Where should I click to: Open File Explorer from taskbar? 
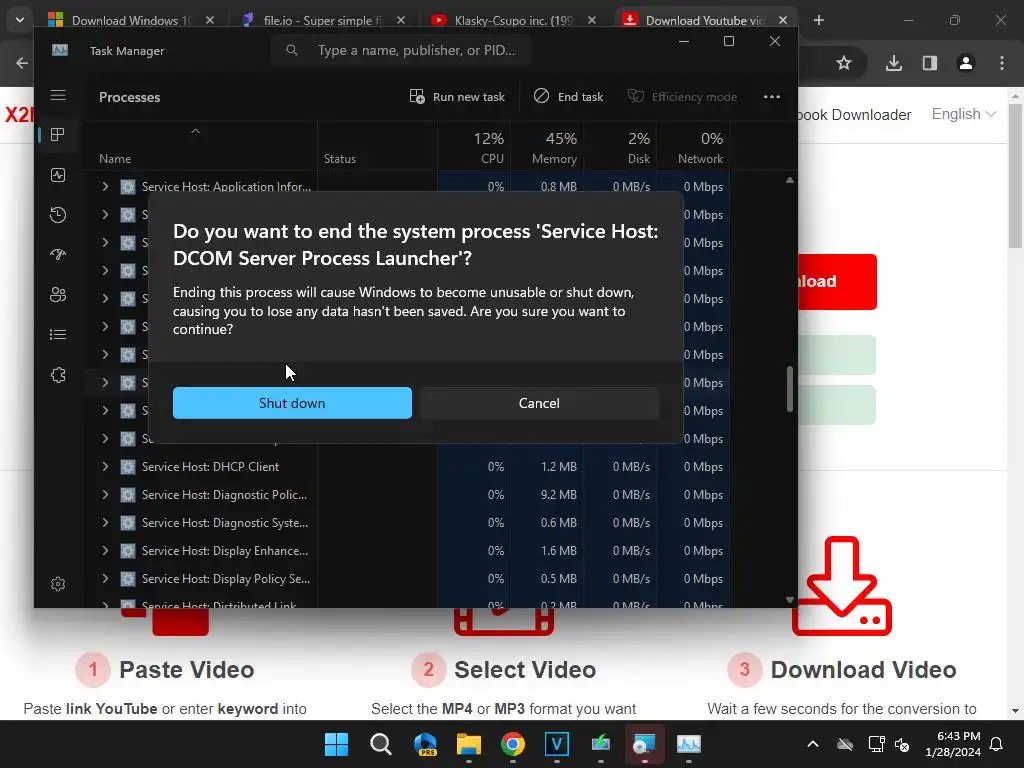[x=469, y=744]
